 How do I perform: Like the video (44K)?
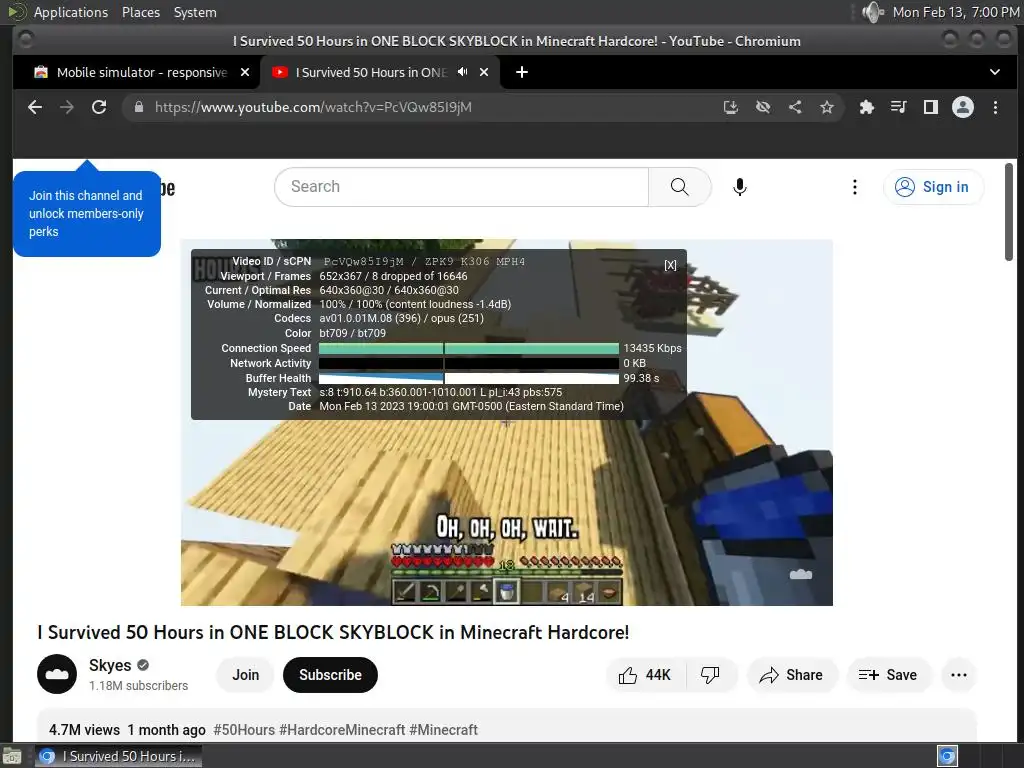[645, 675]
